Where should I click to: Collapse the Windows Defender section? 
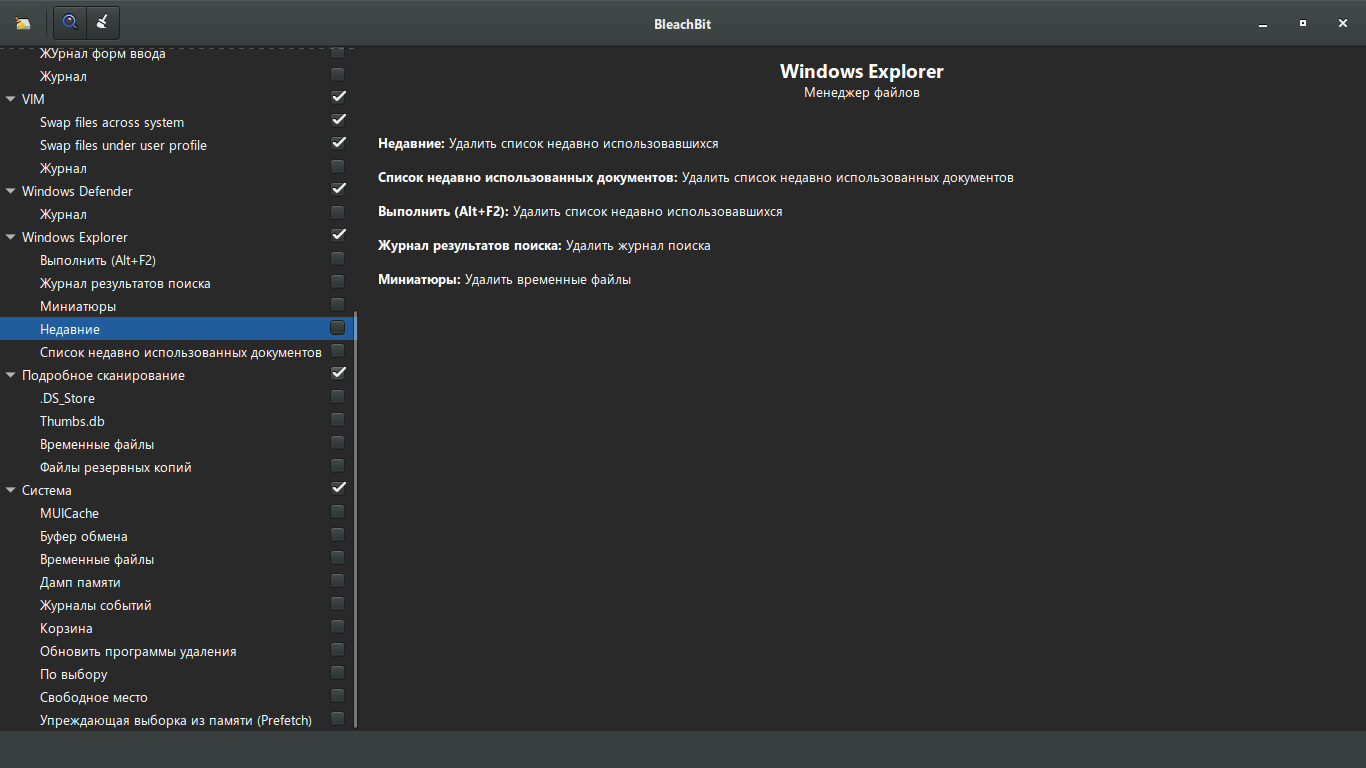pyautogui.click(x=10, y=191)
